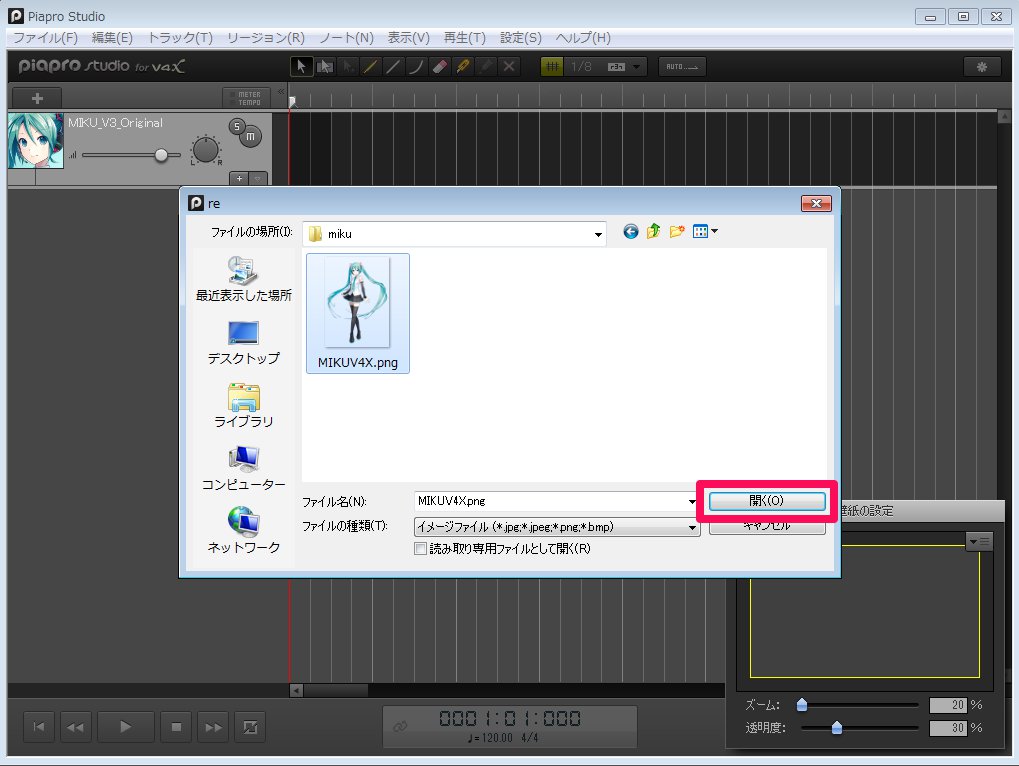Viewport: 1019px width, 766px height.
Task: Select the arrow pointer tool
Action: click(302, 66)
